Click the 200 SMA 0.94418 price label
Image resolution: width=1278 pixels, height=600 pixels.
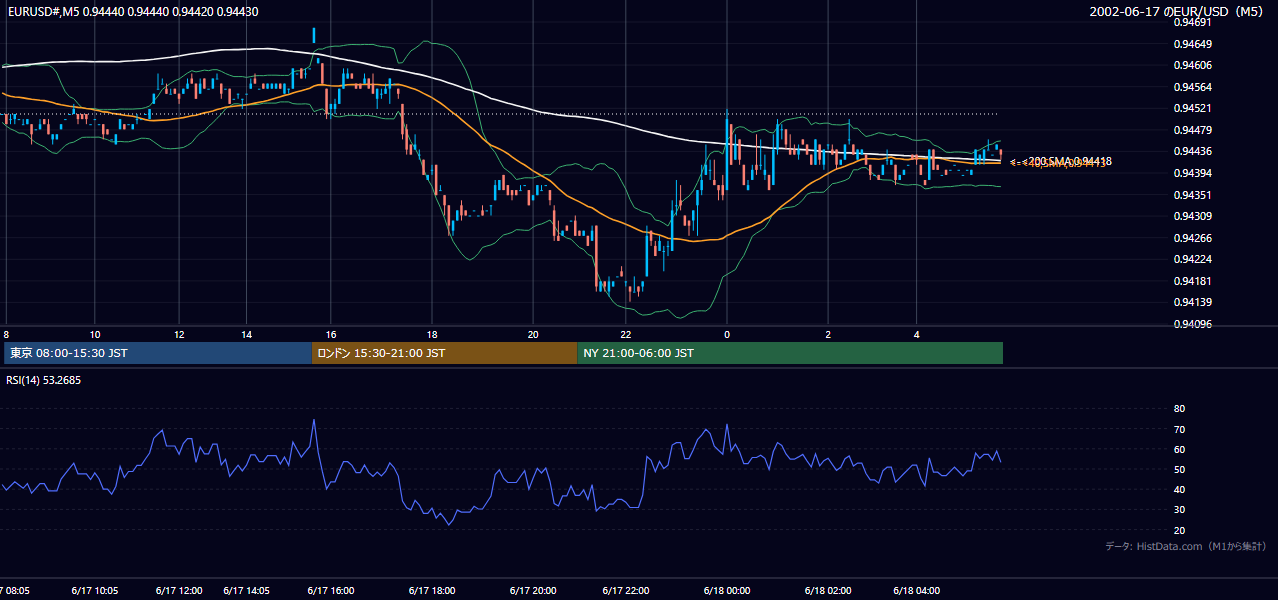coord(1067,161)
